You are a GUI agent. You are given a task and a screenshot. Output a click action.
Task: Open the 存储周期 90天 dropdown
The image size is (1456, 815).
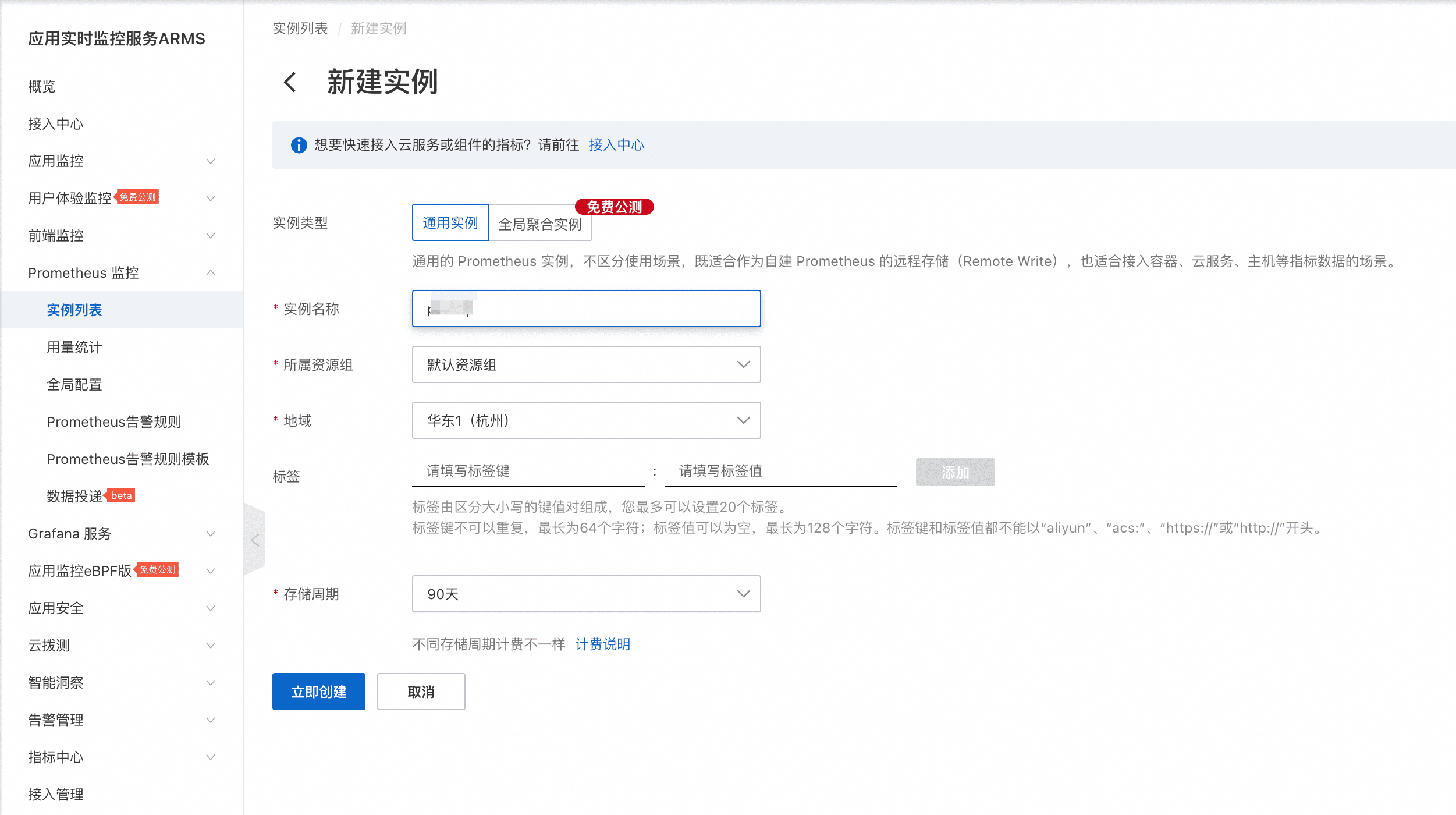(586, 594)
